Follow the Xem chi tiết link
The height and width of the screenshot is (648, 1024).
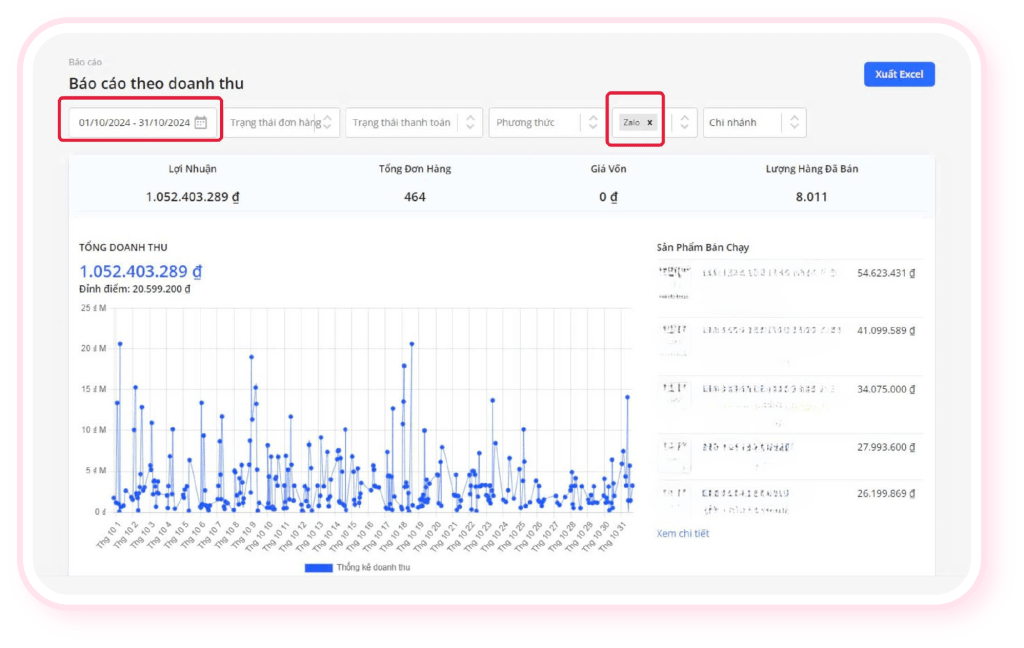[x=682, y=534]
